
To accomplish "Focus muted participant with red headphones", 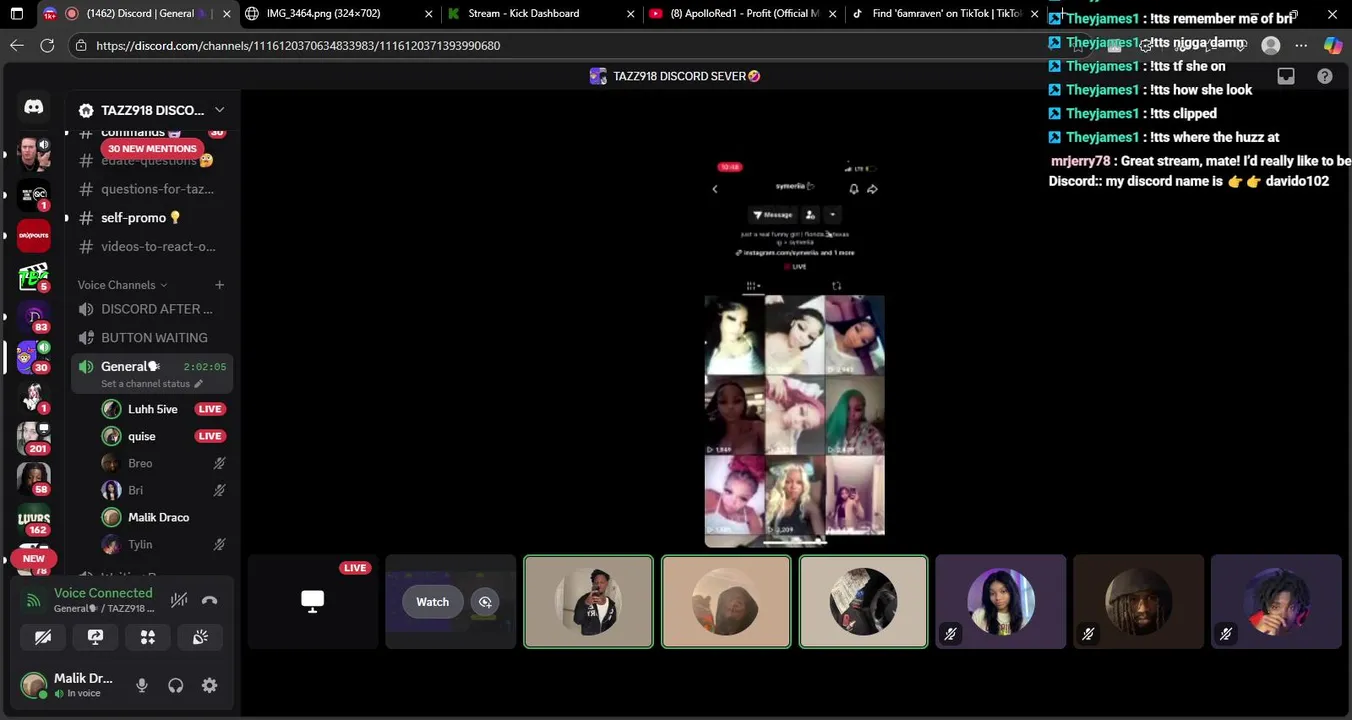I will point(1276,602).
